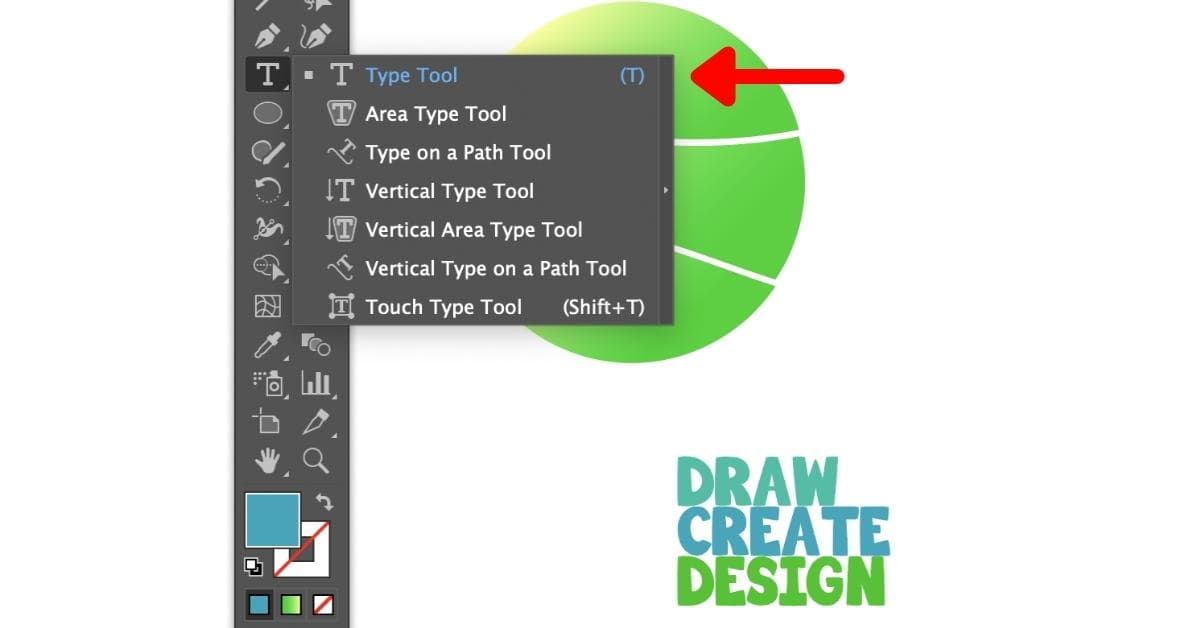Select the Artboard tool
The image size is (1200, 628).
267,423
